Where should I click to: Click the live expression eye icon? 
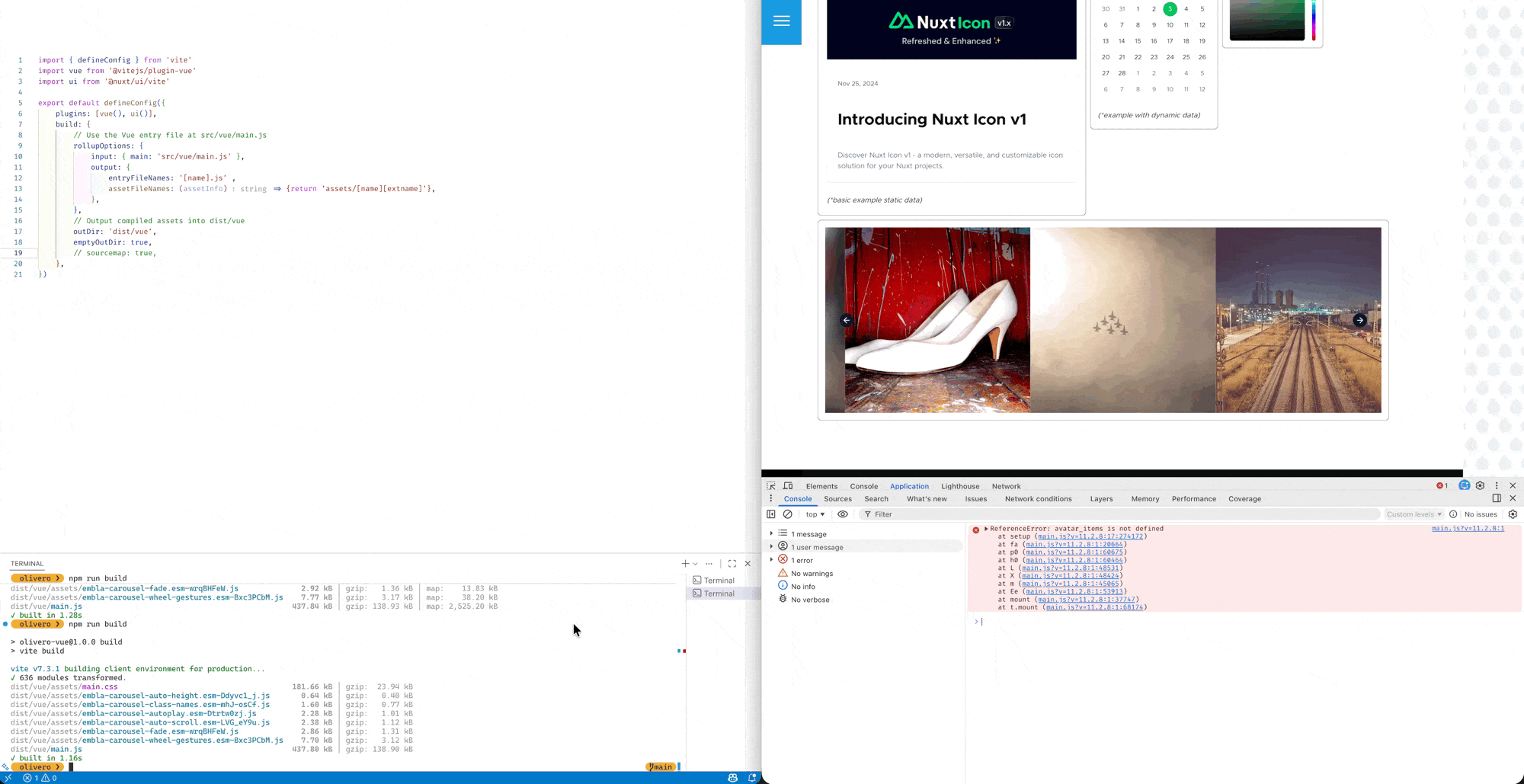[x=843, y=514]
